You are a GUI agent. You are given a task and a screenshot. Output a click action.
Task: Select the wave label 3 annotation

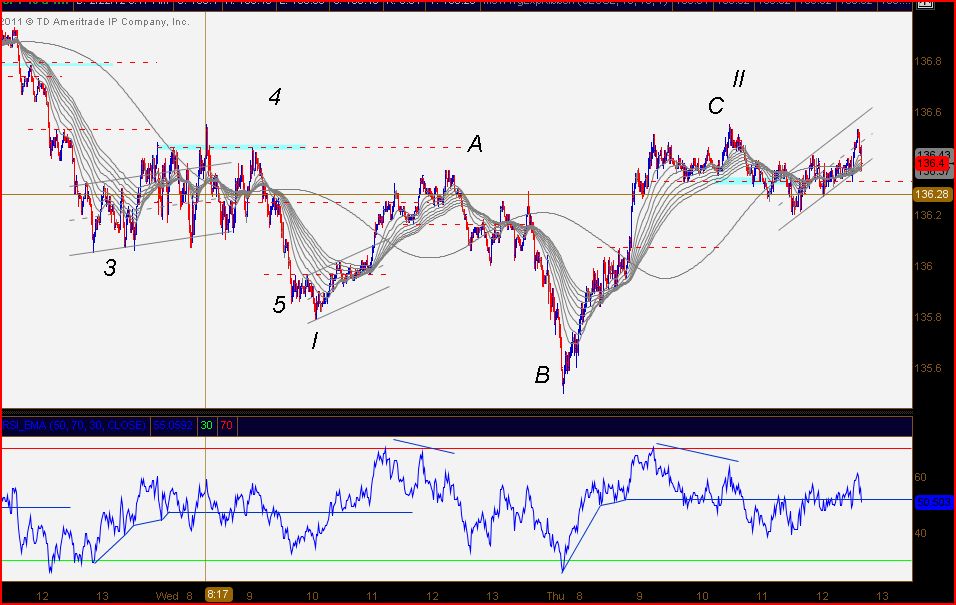click(110, 268)
